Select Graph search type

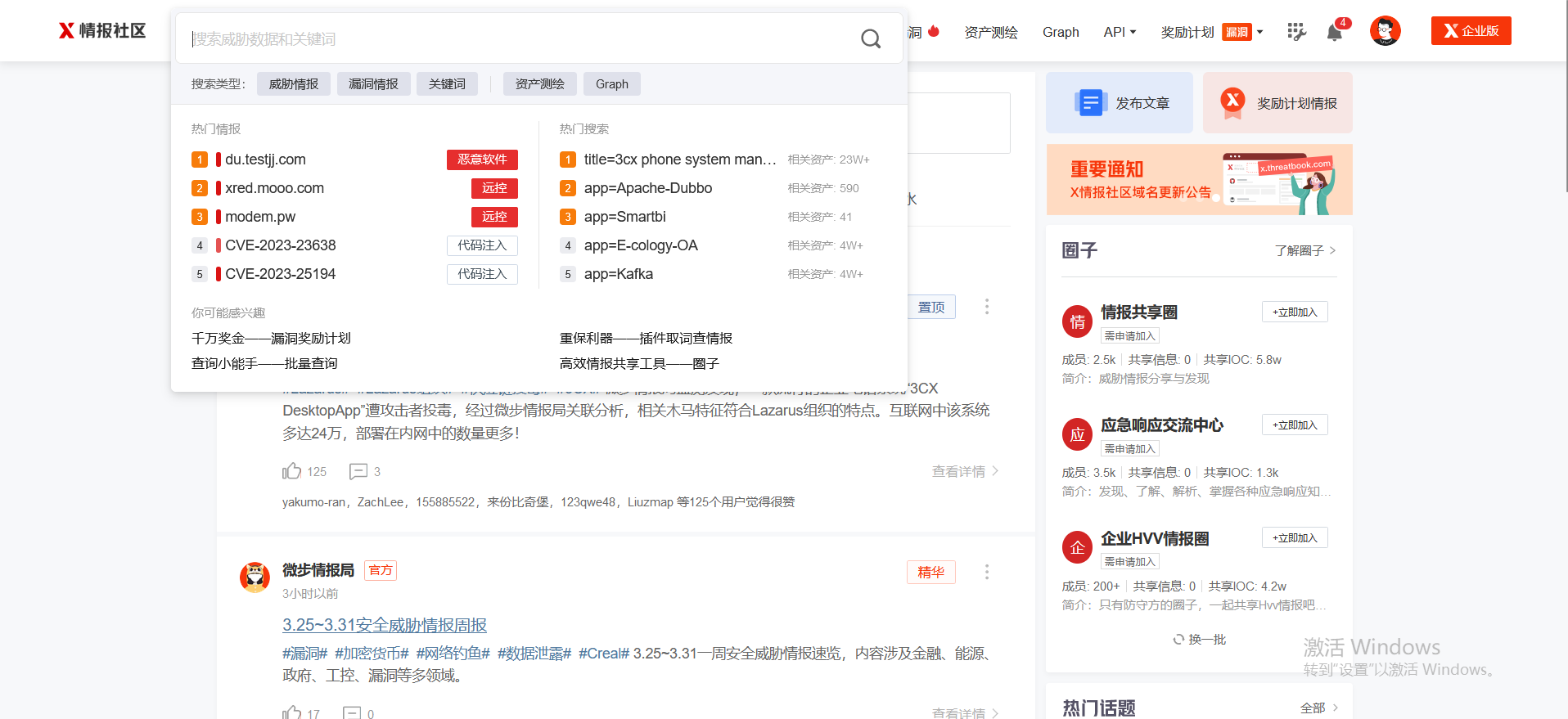612,84
